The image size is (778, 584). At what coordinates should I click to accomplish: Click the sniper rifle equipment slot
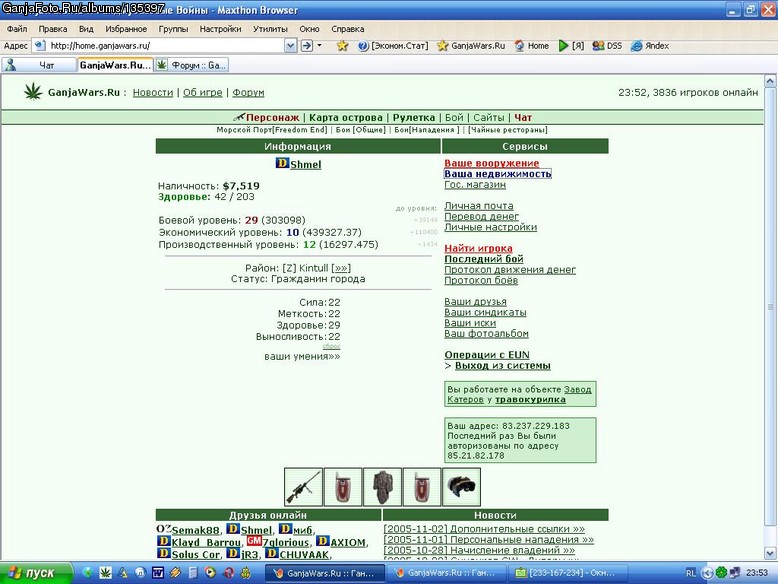coord(303,487)
